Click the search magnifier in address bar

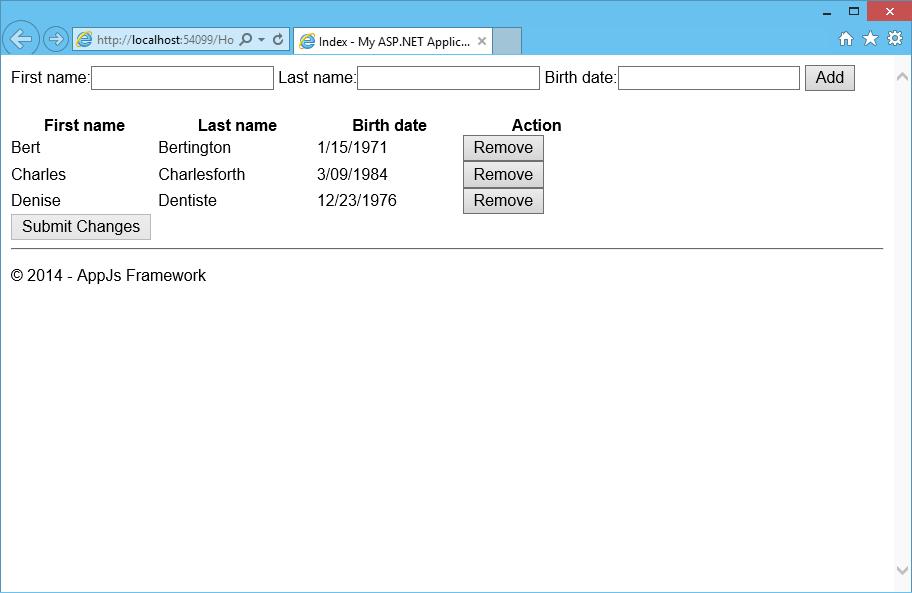click(x=246, y=40)
